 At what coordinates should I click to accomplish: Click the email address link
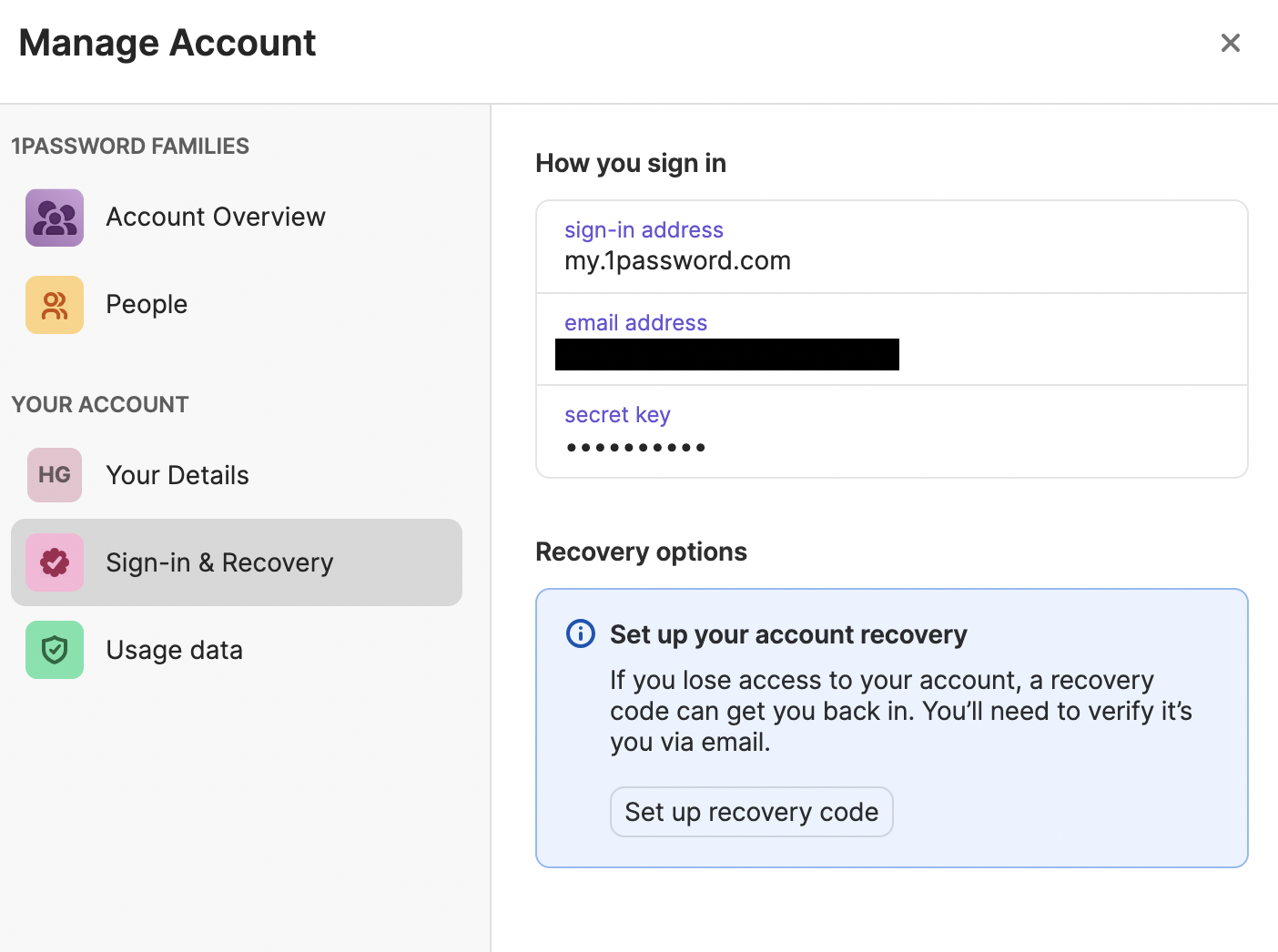click(x=635, y=322)
